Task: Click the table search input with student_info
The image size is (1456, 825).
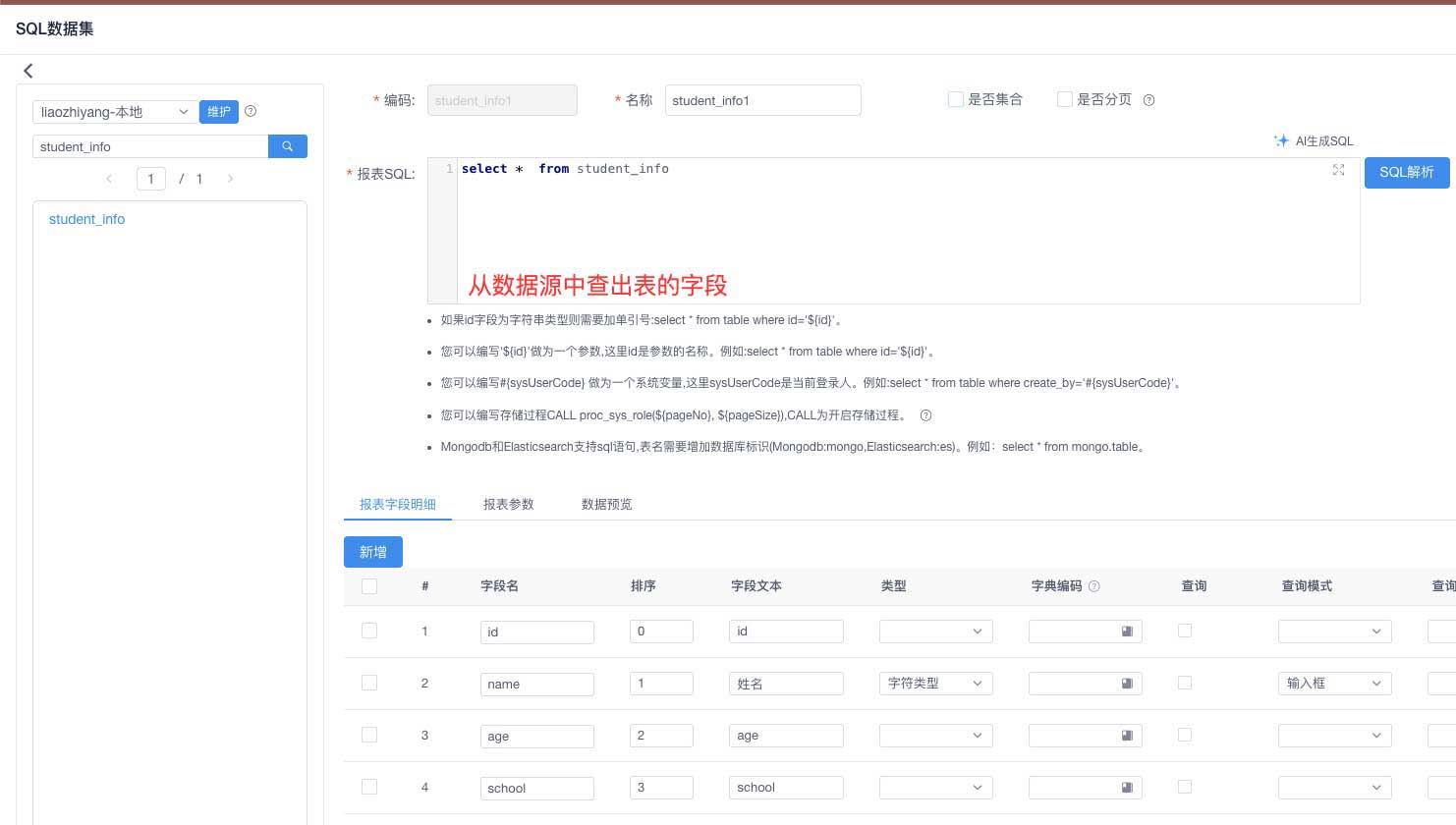Action: pos(150,146)
